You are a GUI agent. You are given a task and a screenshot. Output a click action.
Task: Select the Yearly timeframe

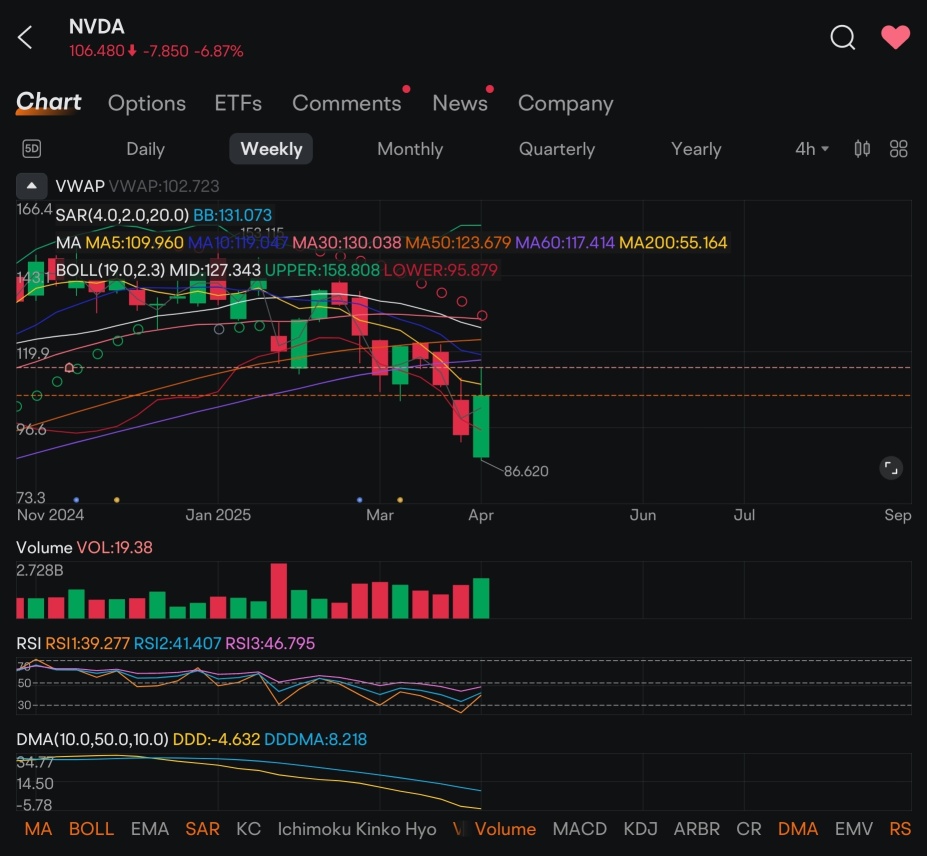tap(696, 149)
